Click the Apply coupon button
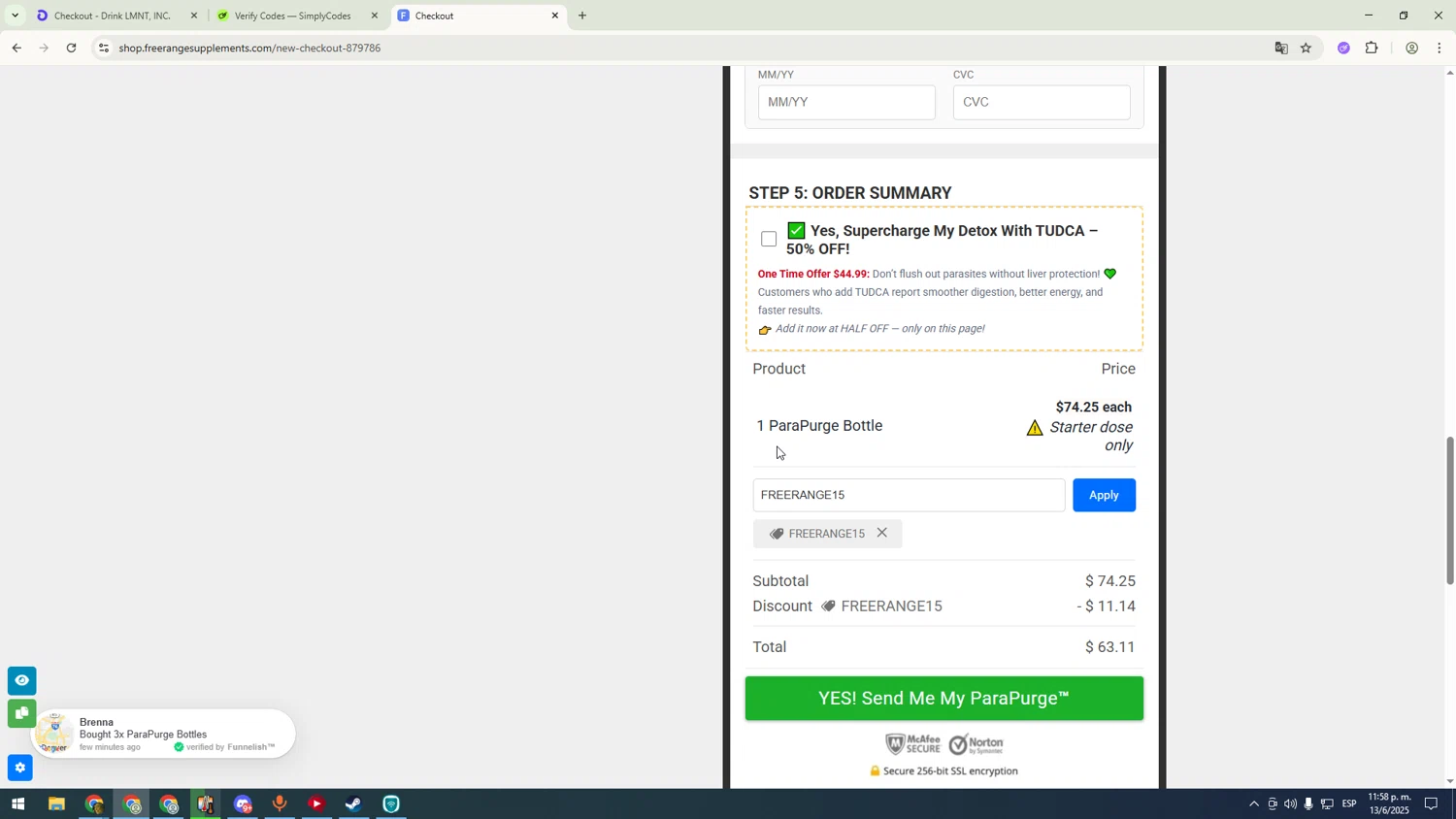Viewport: 1456px width, 819px height. tap(1104, 495)
